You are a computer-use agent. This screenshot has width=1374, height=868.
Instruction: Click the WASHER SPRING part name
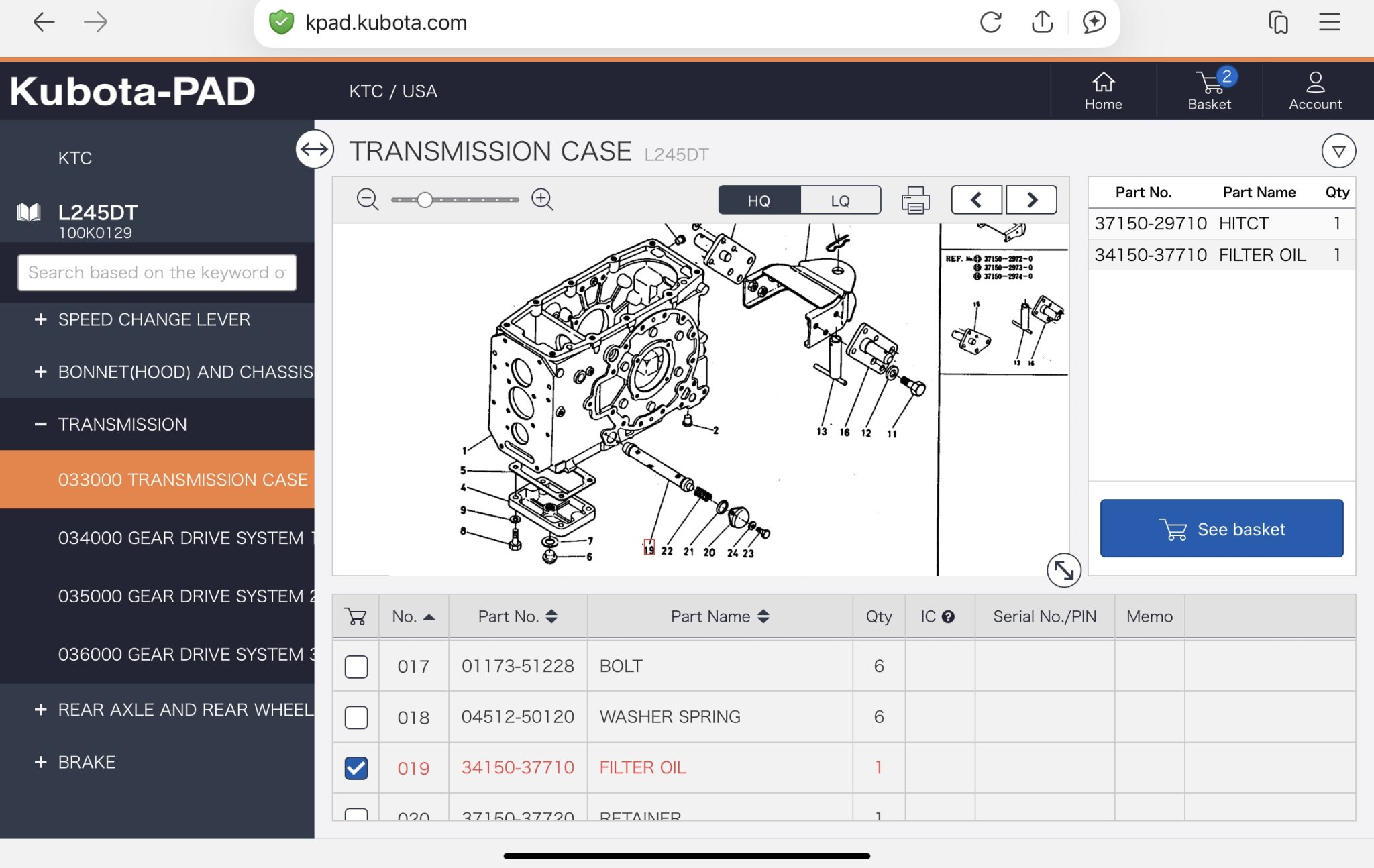click(670, 717)
